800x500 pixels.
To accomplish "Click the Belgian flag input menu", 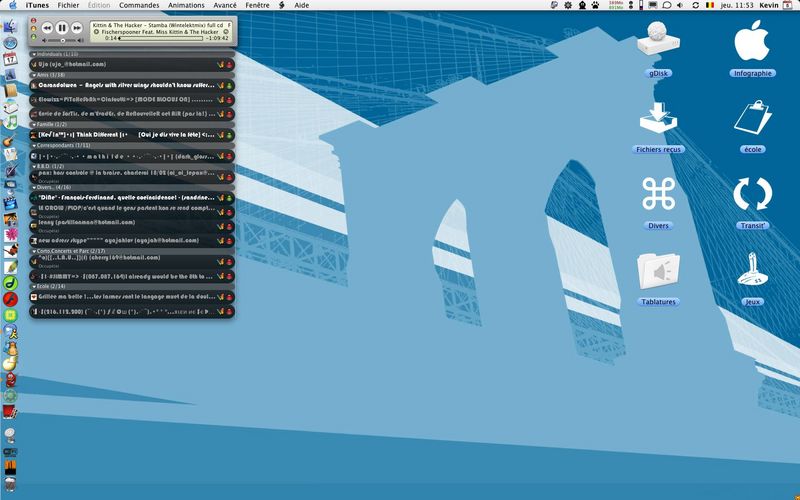I will 710,5.
